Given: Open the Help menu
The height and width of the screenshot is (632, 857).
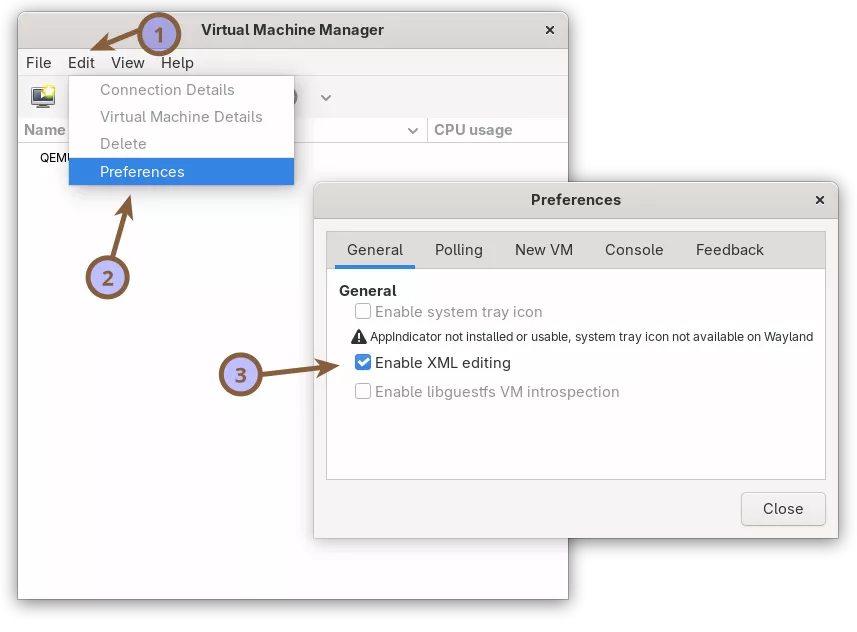Looking at the screenshot, I should click(177, 62).
